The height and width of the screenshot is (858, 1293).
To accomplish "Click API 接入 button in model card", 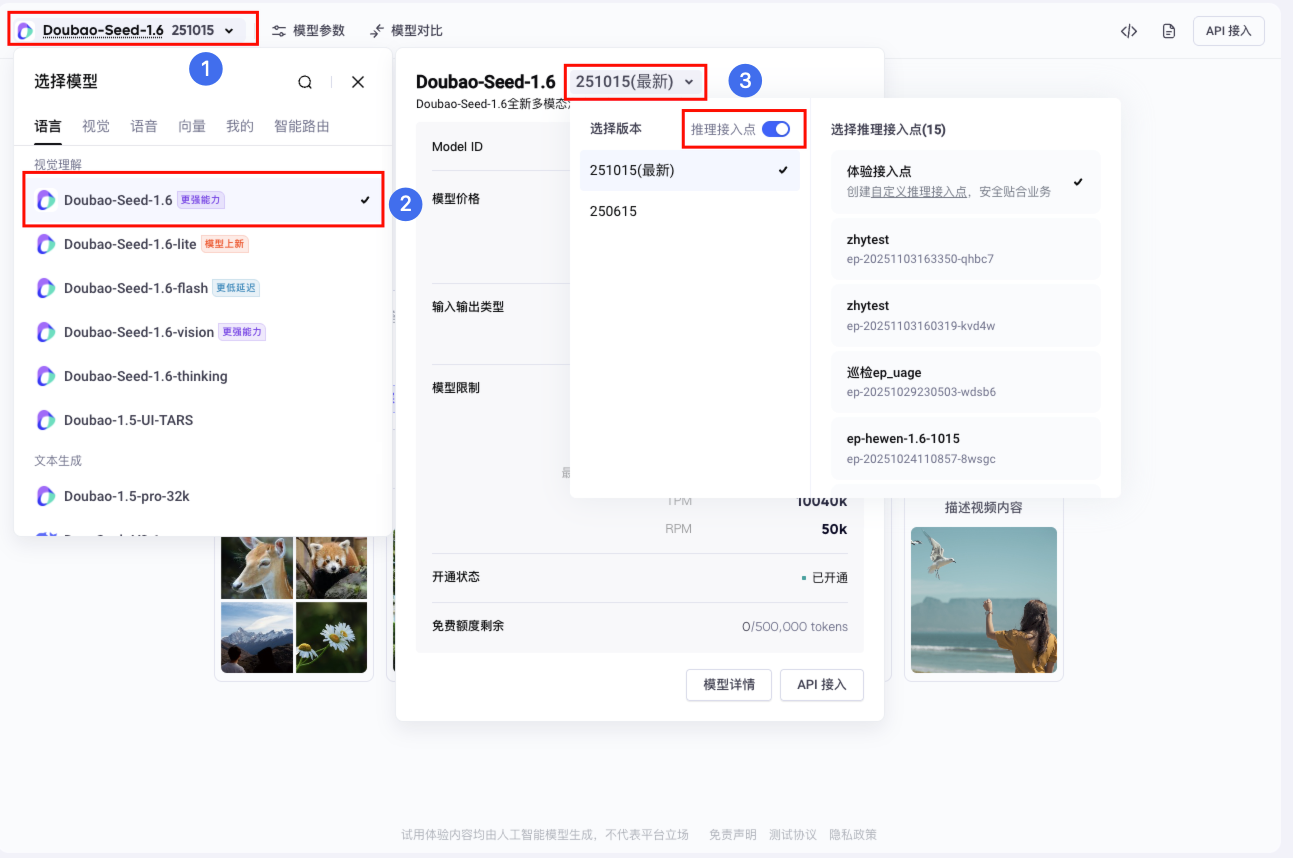I will pyautogui.click(x=822, y=685).
